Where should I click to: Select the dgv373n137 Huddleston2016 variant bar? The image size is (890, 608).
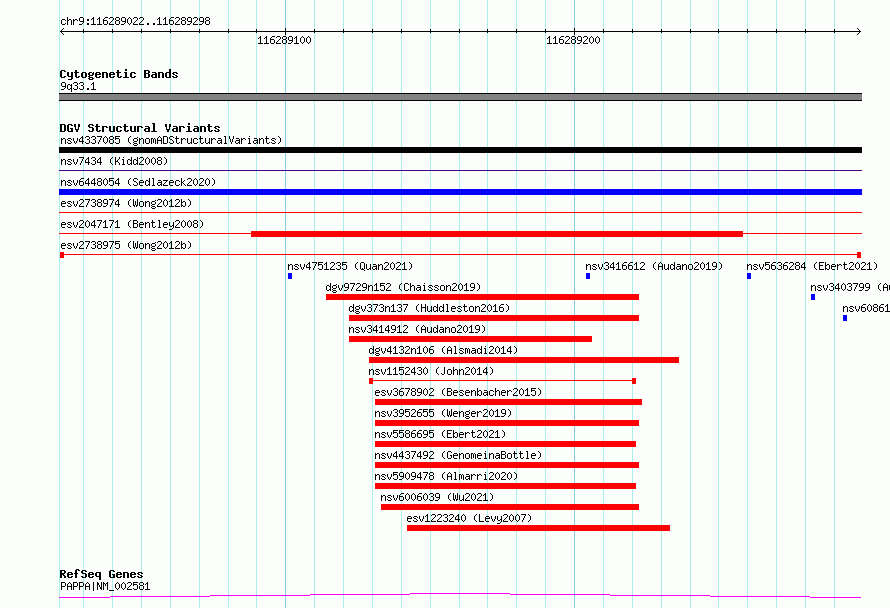pyautogui.click(x=494, y=318)
